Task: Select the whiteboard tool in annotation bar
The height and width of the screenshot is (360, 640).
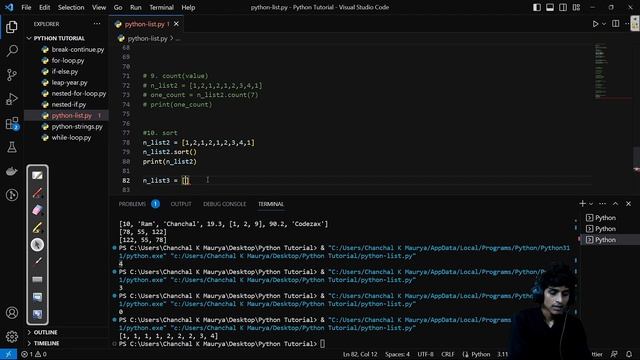Action: tap(37, 176)
